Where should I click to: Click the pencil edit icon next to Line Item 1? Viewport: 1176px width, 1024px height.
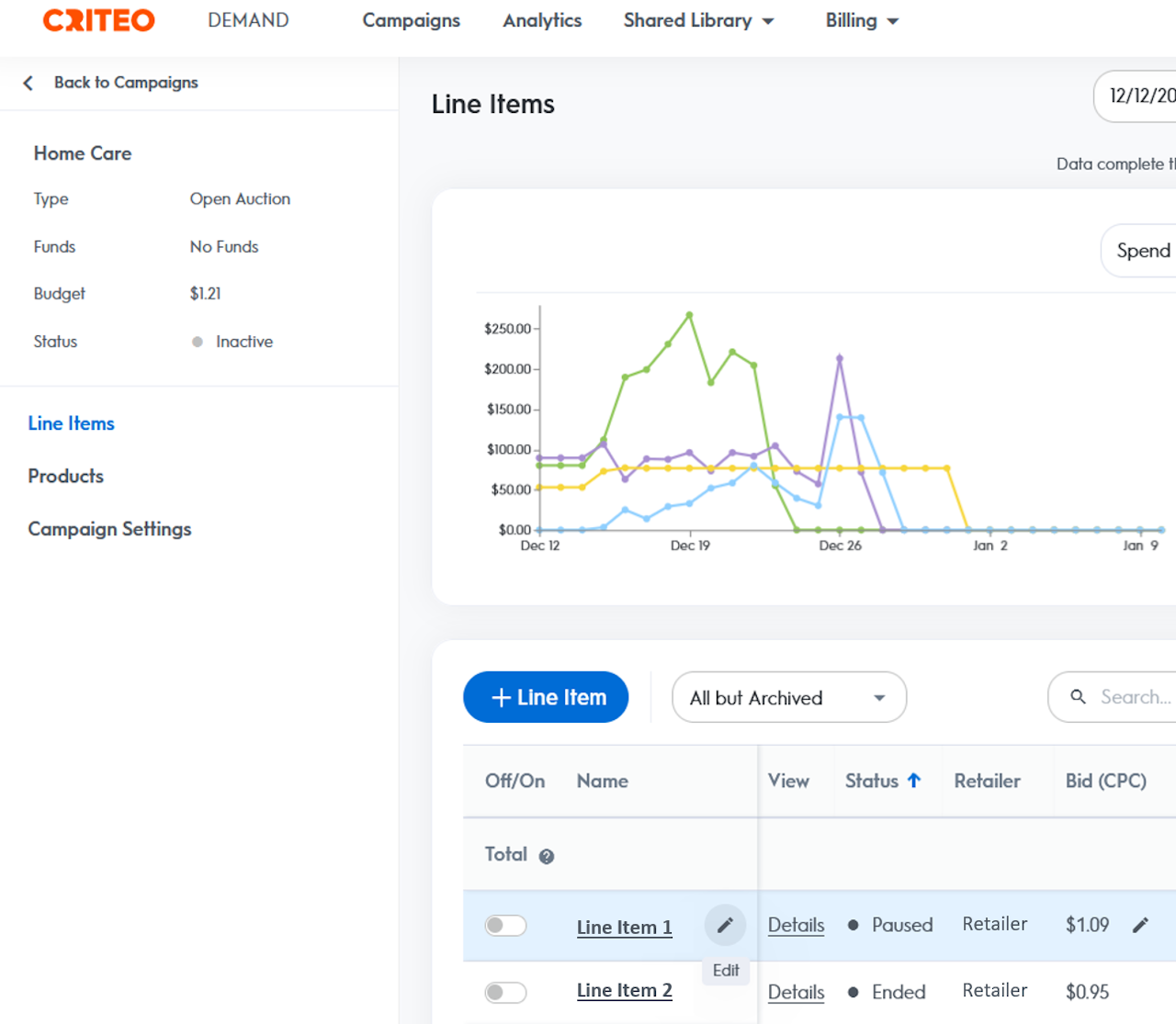pos(725,925)
